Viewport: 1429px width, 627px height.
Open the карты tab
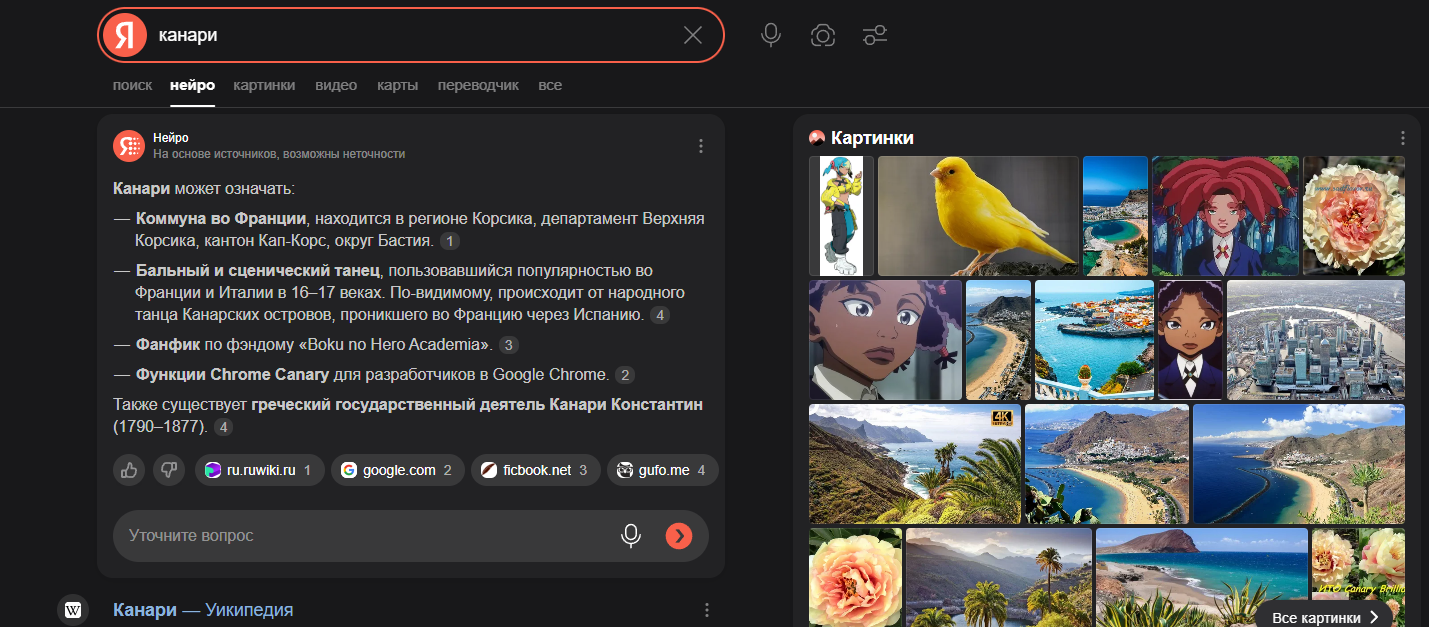397,85
